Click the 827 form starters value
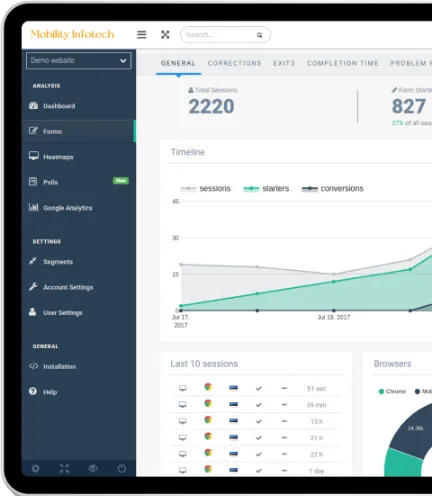This screenshot has width=432, height=496. point(409,106)
